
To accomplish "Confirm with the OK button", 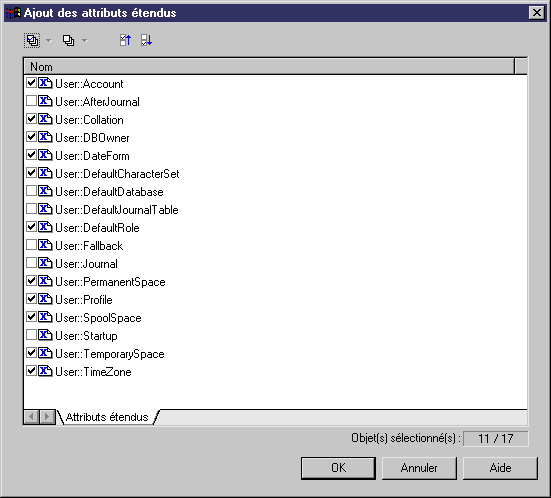I will 338,468.
